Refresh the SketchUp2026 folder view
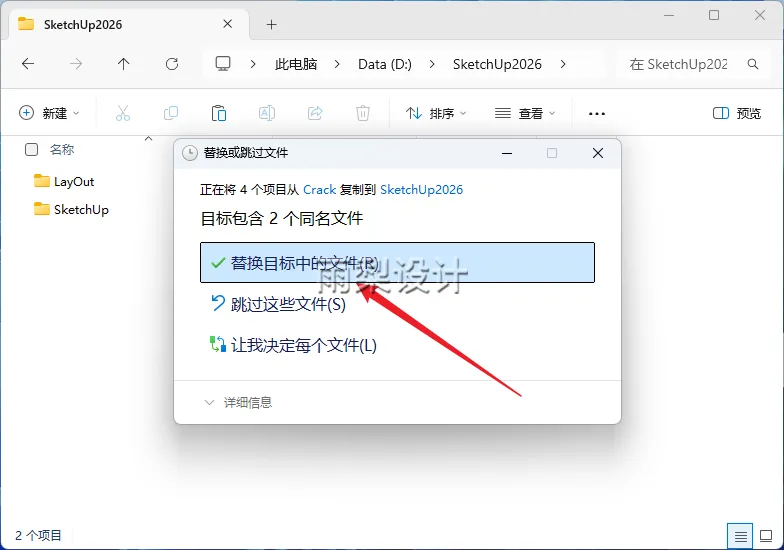 point(172,64)
